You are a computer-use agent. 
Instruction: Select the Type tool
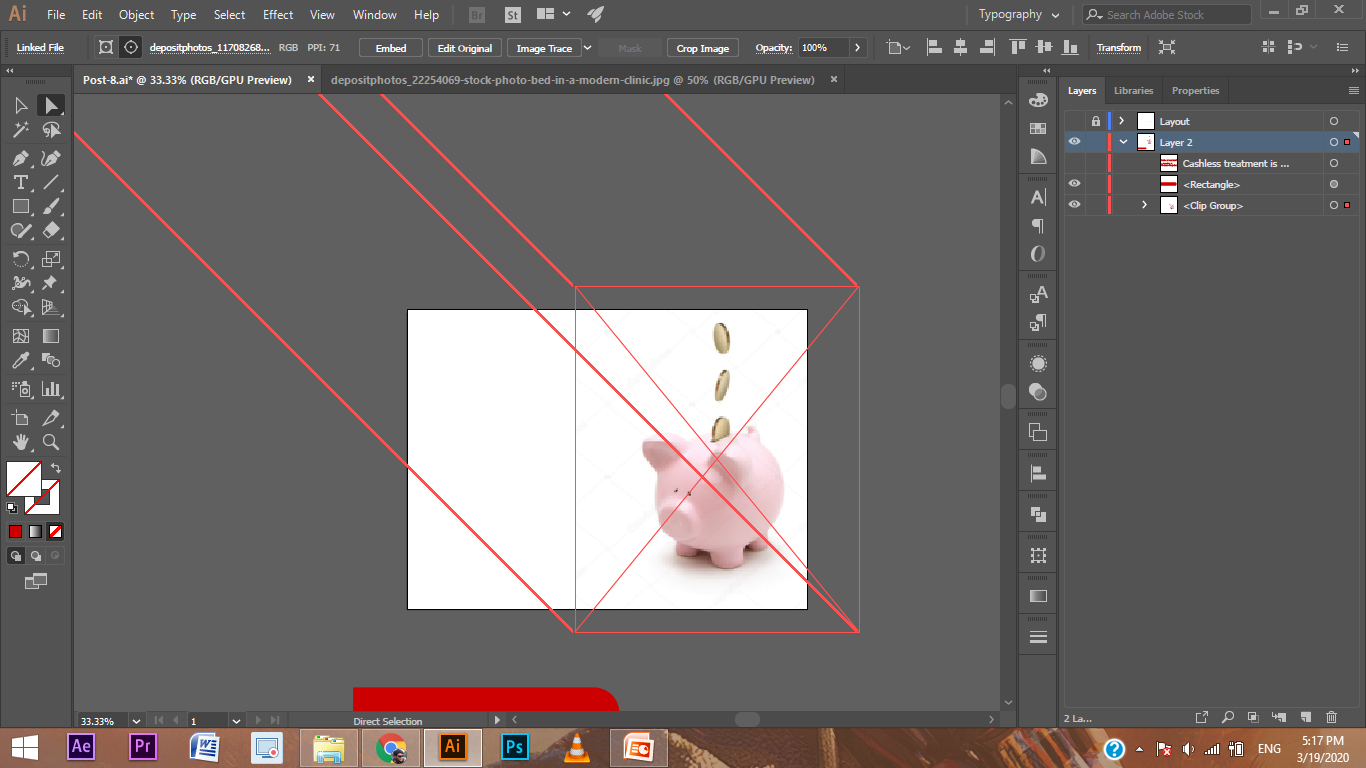click(20, 182)
